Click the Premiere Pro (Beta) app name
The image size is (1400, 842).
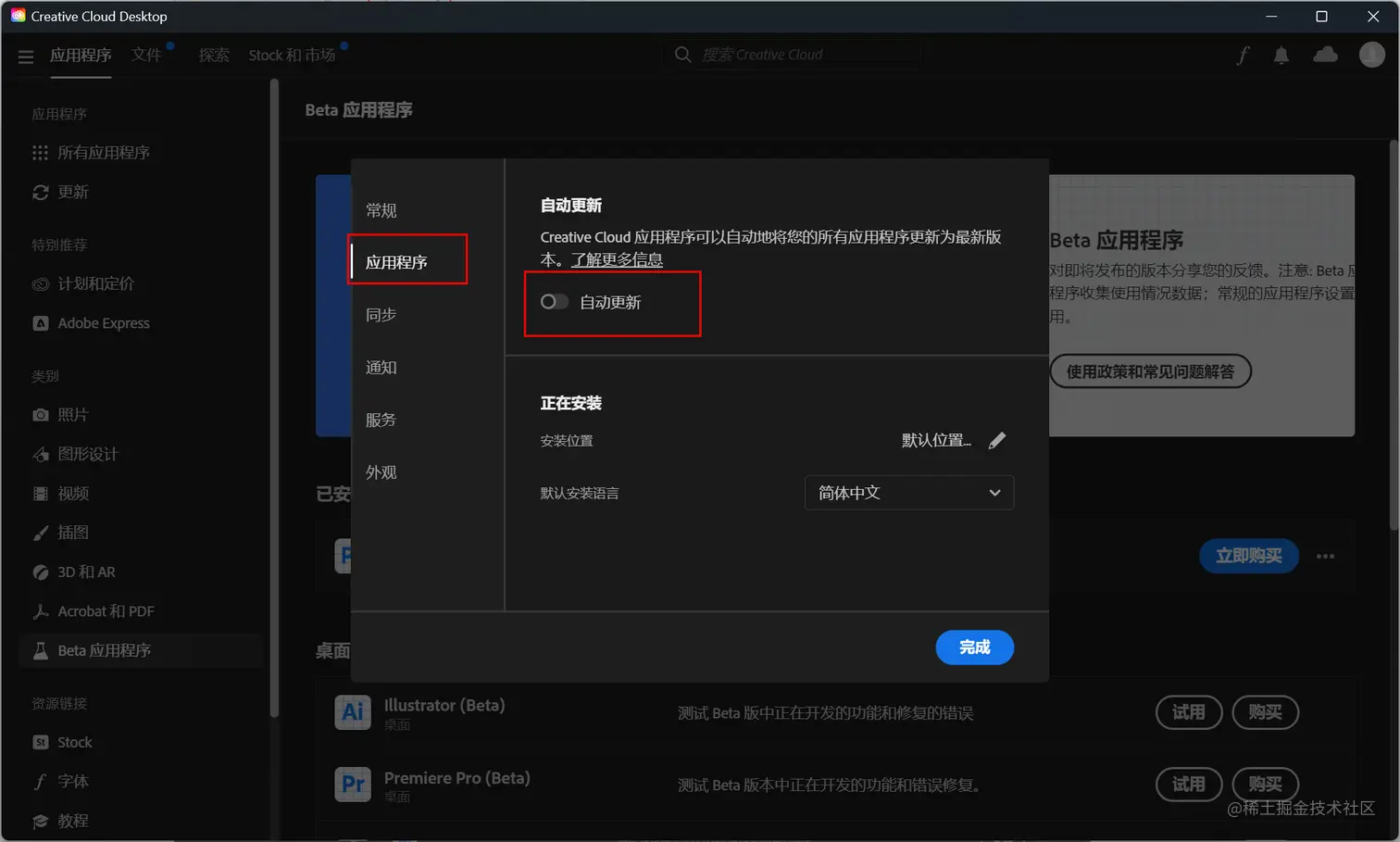tap(457, 778)
